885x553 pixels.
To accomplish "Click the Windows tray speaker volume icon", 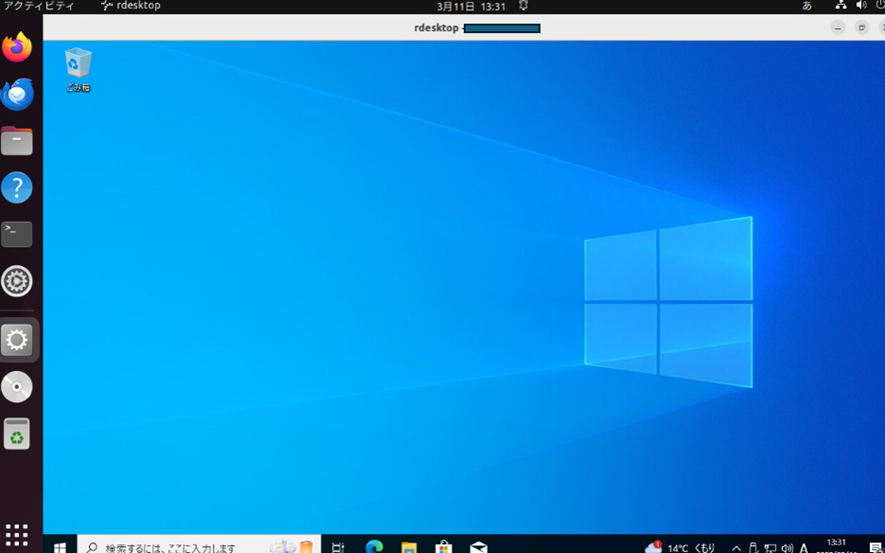I will [787, 547].
